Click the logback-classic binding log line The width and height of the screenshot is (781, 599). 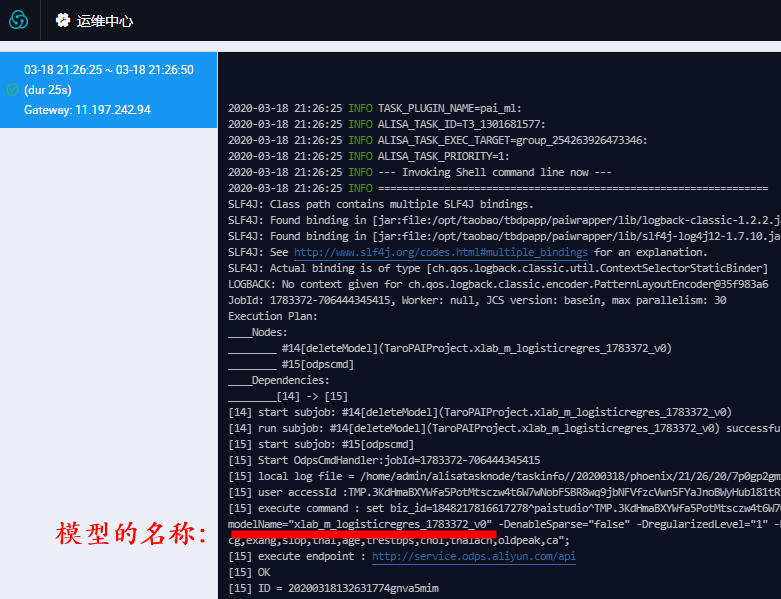pyautogui.click(x=504, y=220)
